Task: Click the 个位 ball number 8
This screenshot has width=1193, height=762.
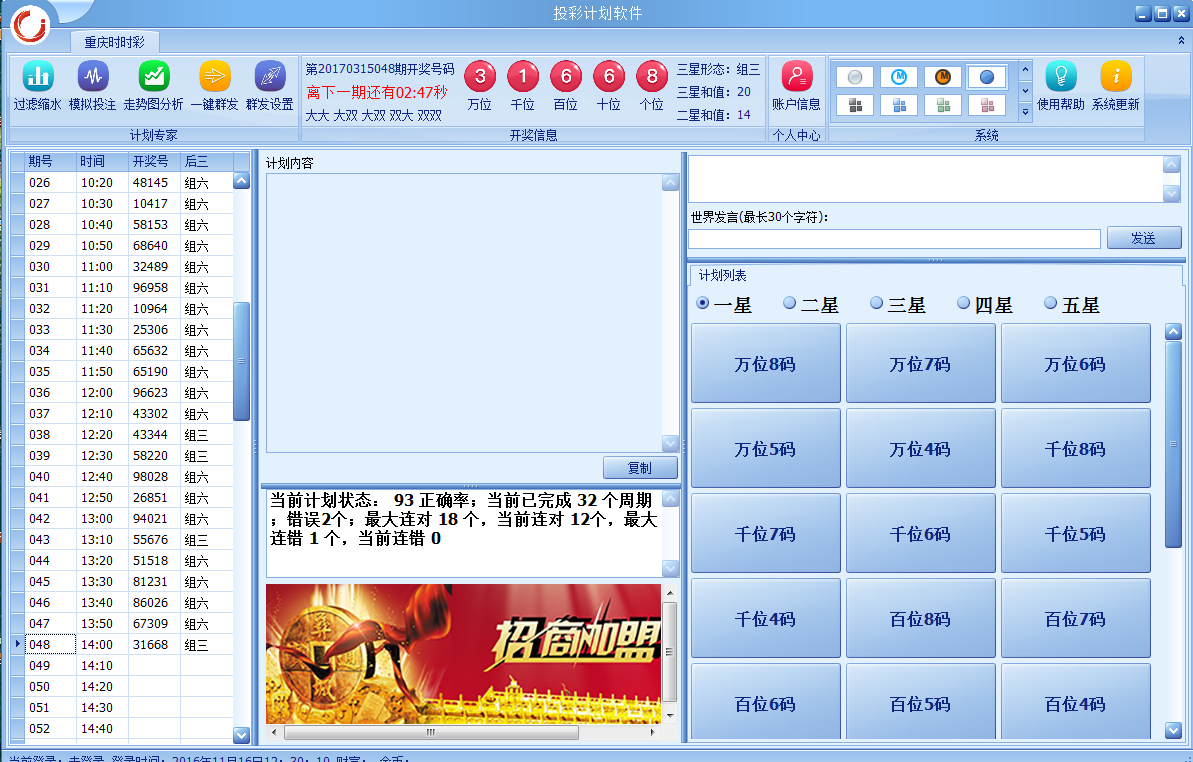Action: point(652,76)
